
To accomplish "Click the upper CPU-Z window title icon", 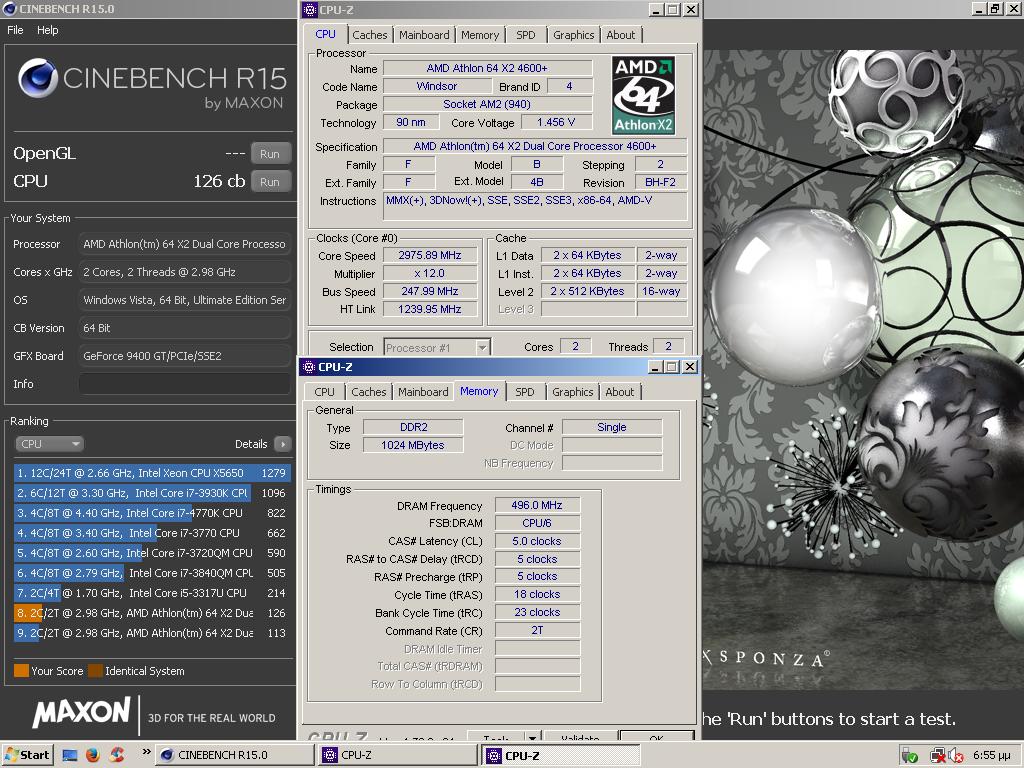I will click(x=310, y=10).
